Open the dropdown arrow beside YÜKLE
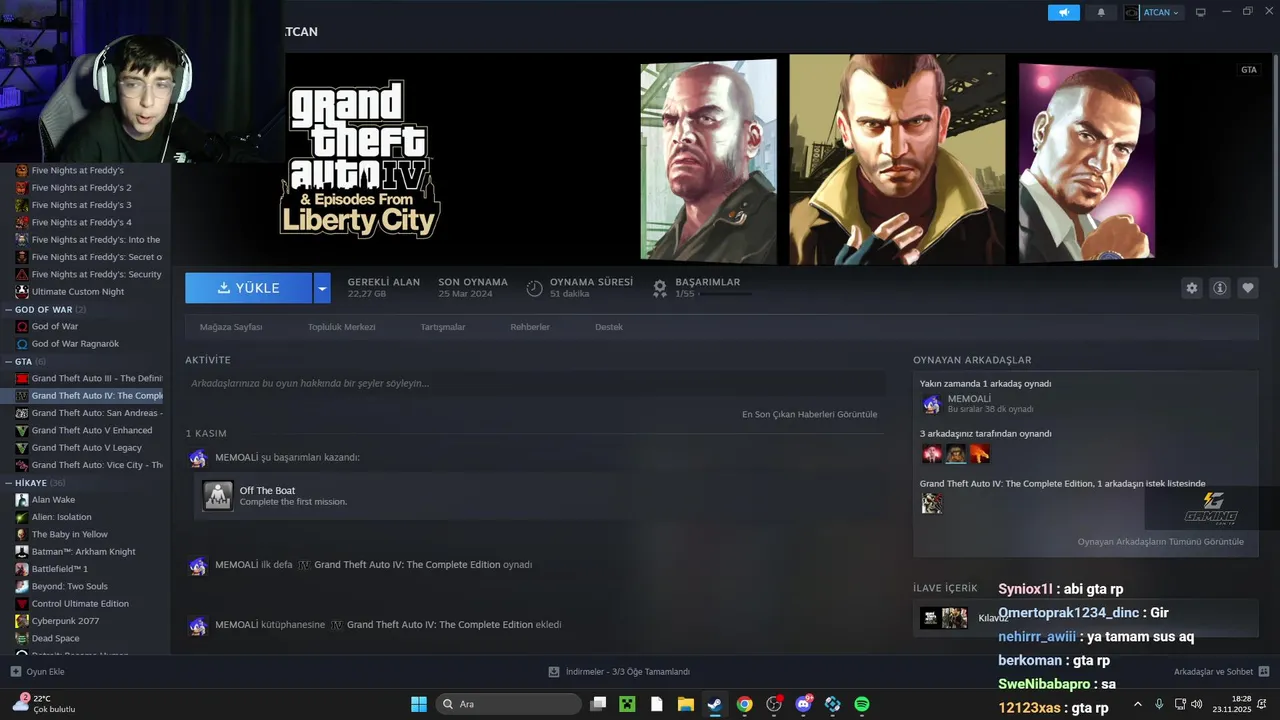 tap(322, 288)
